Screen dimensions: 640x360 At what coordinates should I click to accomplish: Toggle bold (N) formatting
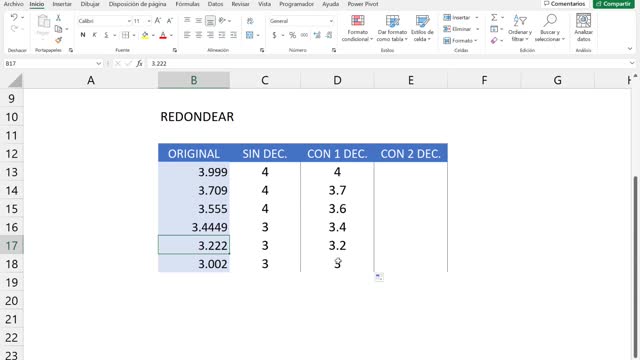(x=83, y=35)
